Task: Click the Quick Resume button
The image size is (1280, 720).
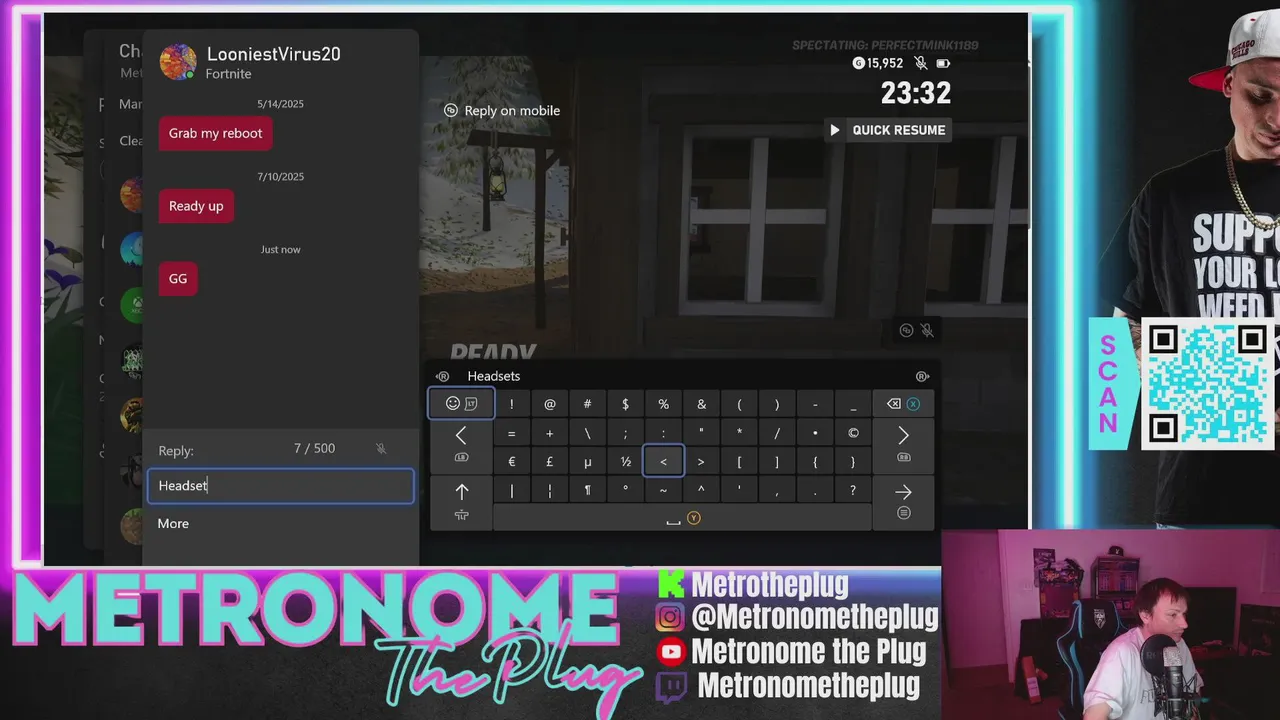Action: coord(887,130)
